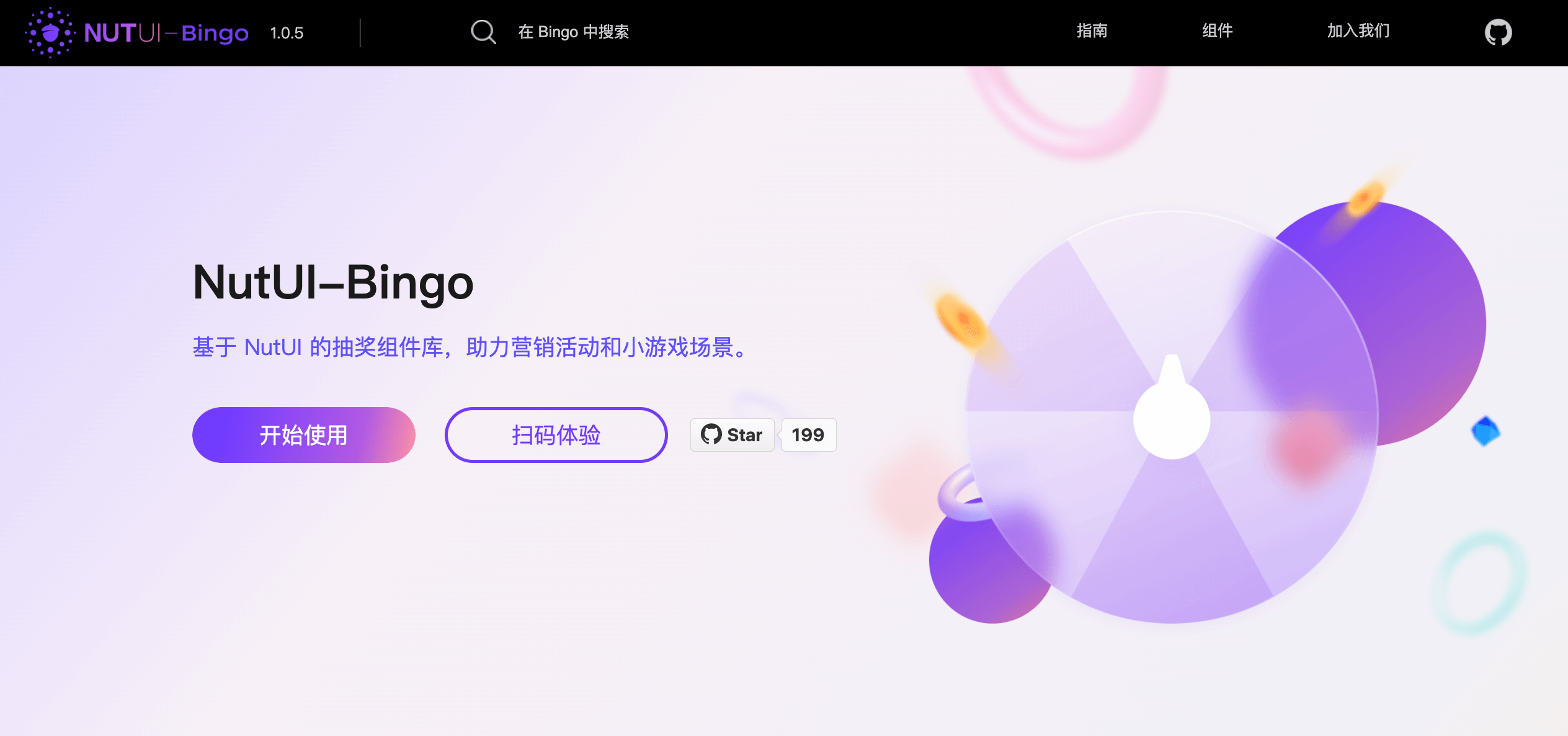Open the 加入我们 menu item
Screen dimensions: 1568x736
coord(1358,31)
